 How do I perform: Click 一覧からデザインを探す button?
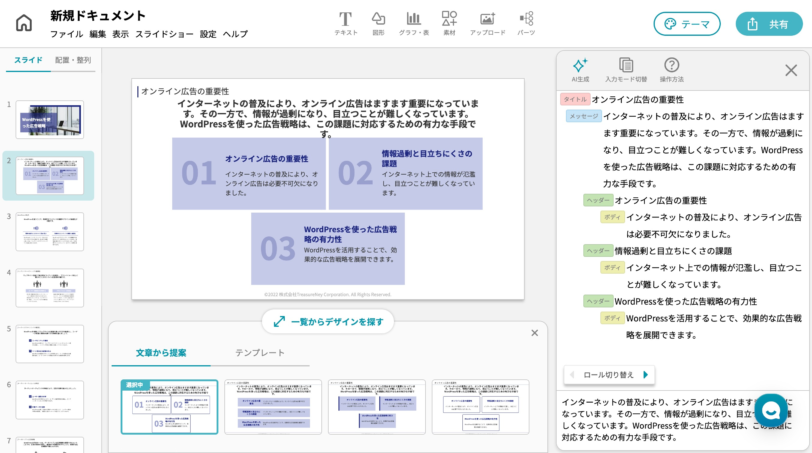[x=328, y=322]
